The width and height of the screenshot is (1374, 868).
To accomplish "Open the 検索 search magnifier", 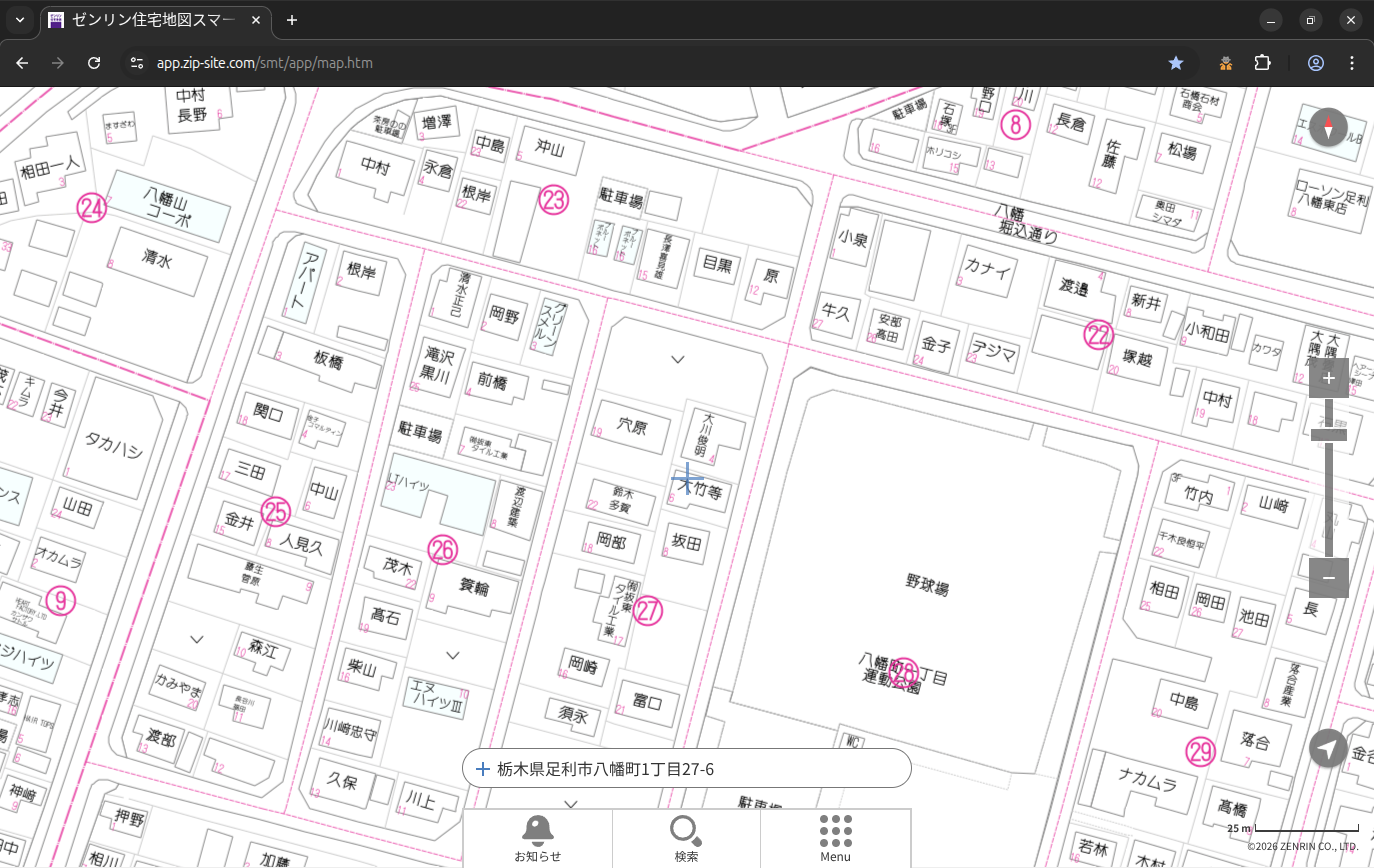I will 686,838.
